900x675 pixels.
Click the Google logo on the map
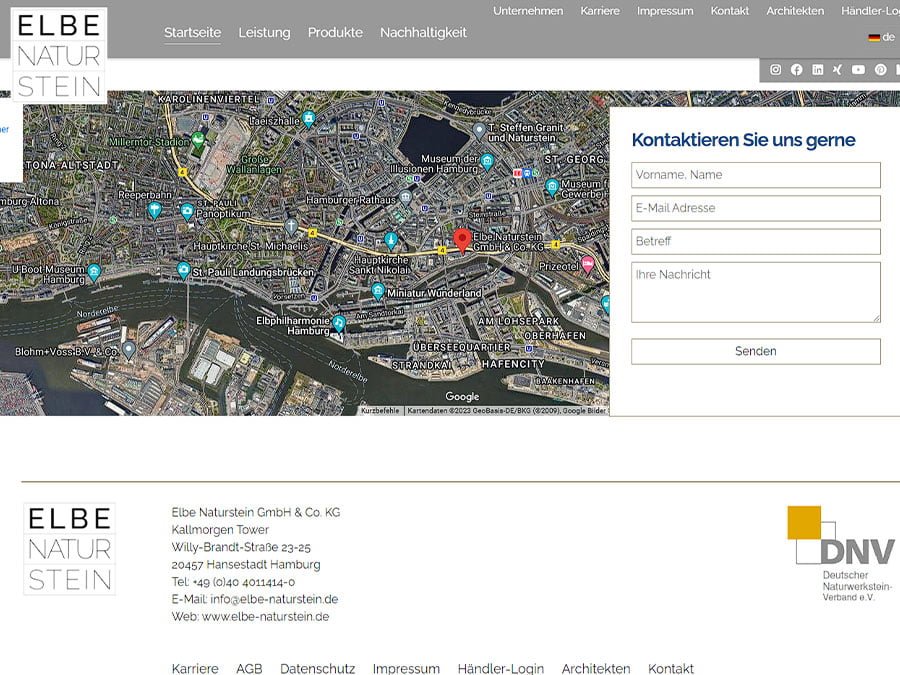462,395
